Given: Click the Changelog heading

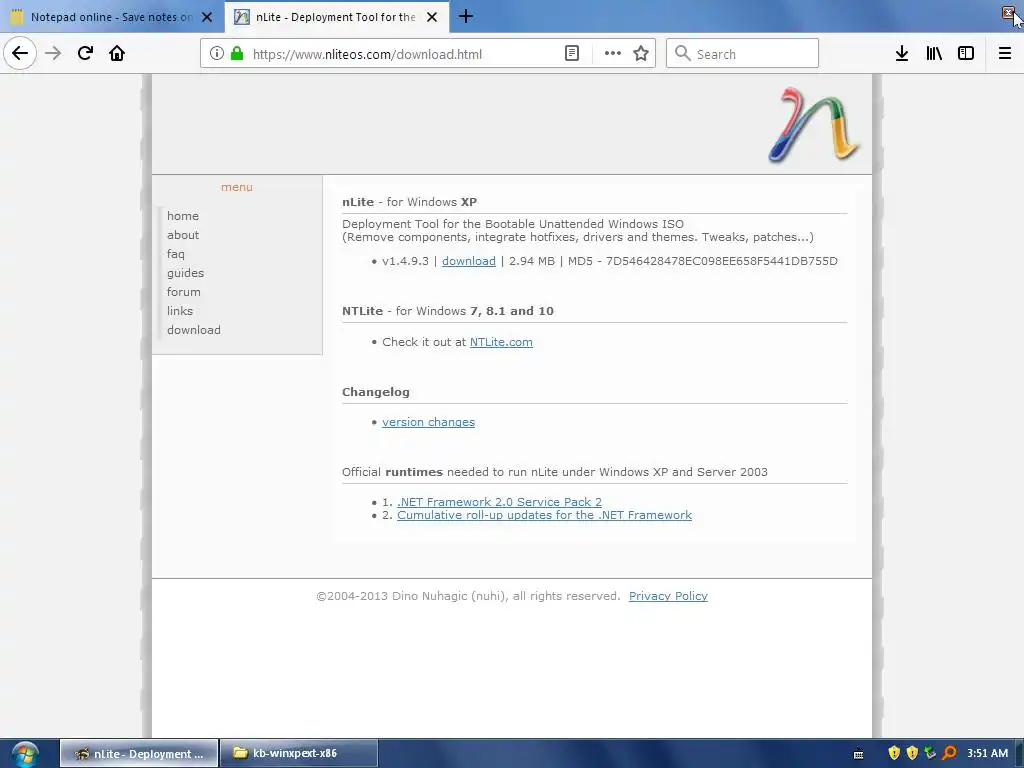Looking at the screenshot, I should tap(376, 392).
